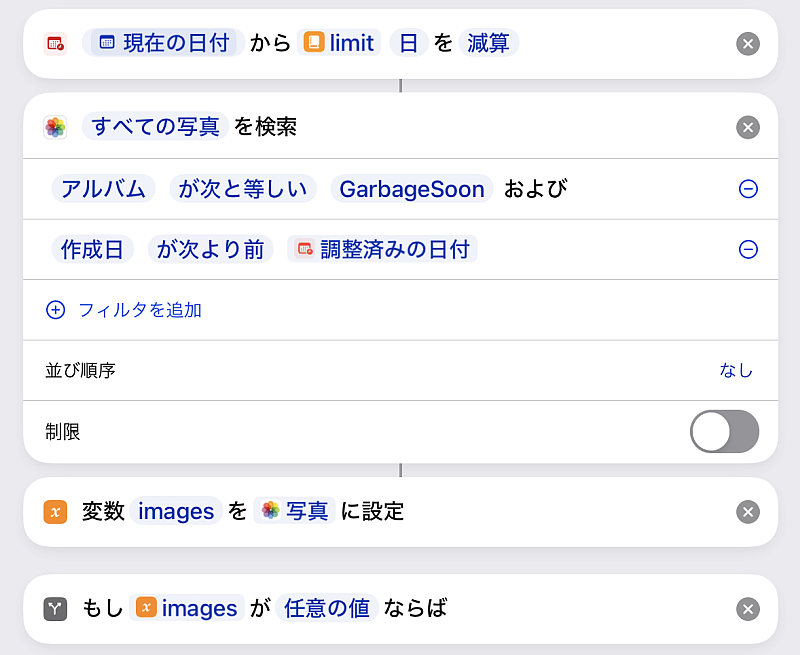This screenshot has width=800, height=655.
Task: Open the images variable in If action
Action: (x=187, y=608)
